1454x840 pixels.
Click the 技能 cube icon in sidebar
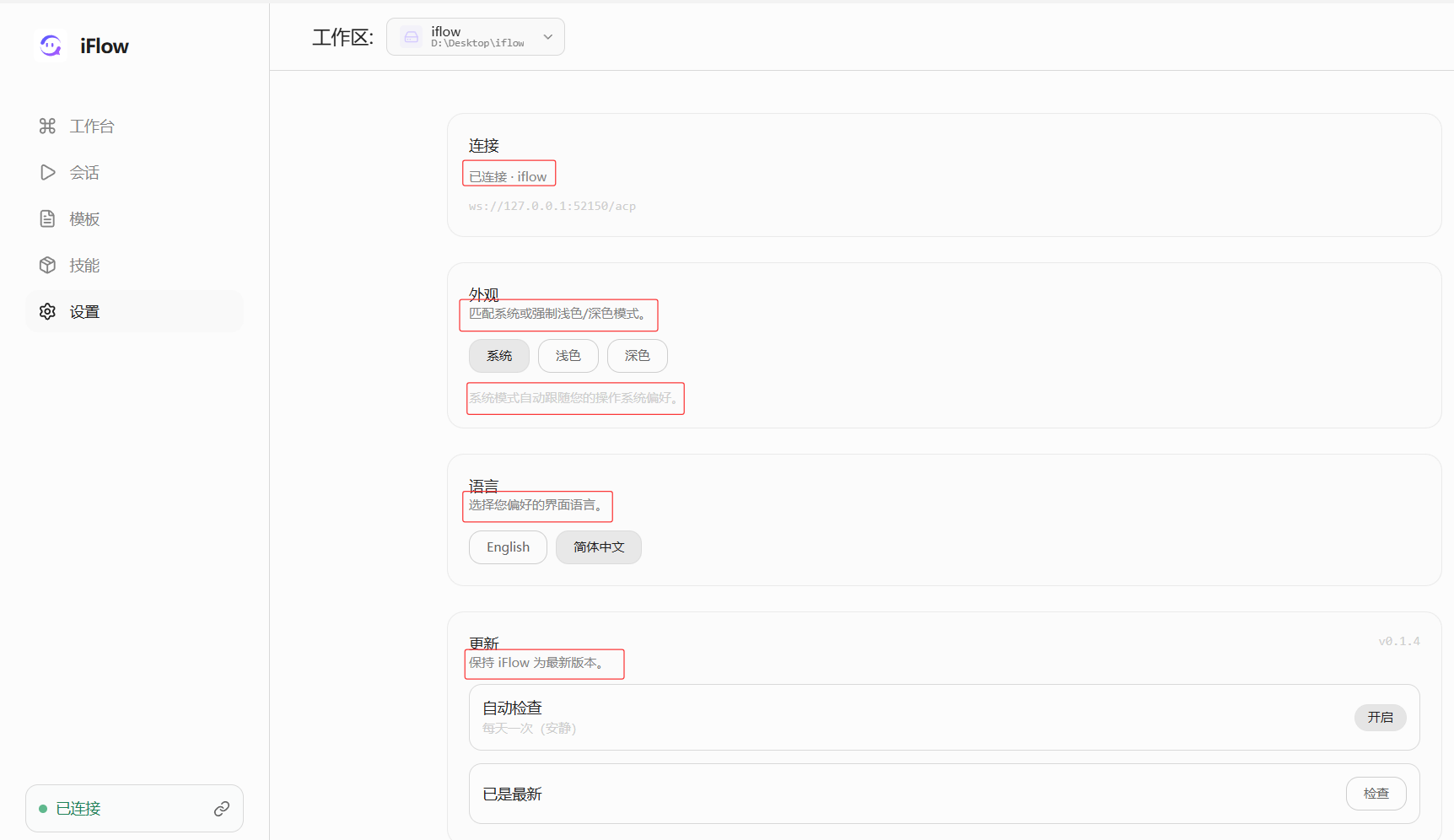point(47,265)
